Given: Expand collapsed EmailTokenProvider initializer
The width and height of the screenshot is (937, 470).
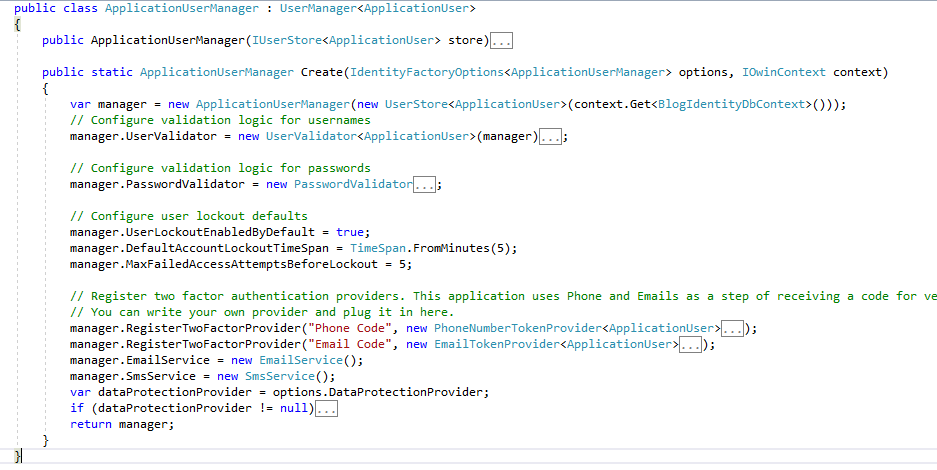Looking at the screenshot, I should coord(690,345).
